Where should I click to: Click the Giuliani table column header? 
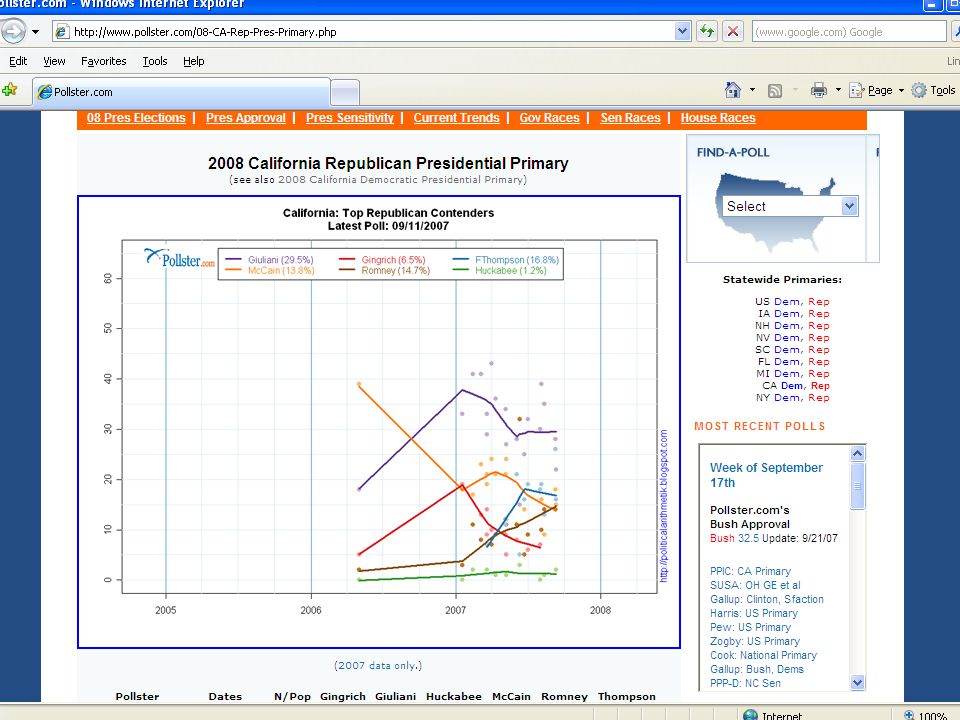pos(395,697)
